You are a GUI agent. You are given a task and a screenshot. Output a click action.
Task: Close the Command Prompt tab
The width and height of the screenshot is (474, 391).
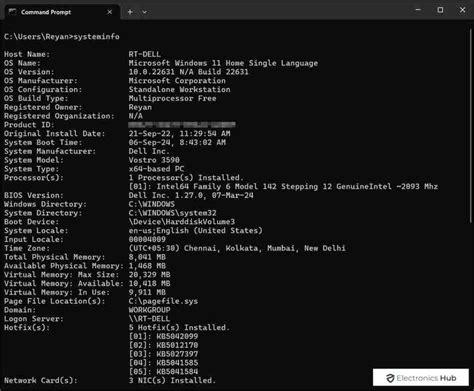110,12
